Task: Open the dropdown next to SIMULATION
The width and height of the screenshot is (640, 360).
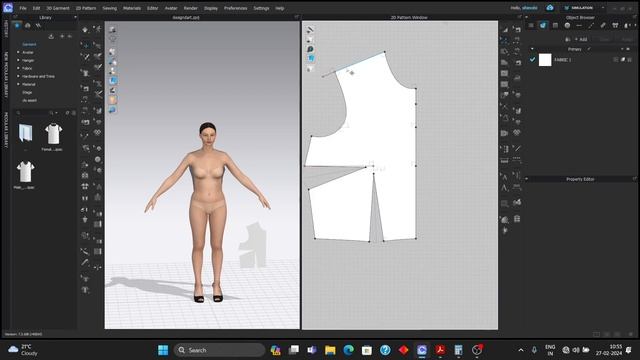Action: point(603,8)
